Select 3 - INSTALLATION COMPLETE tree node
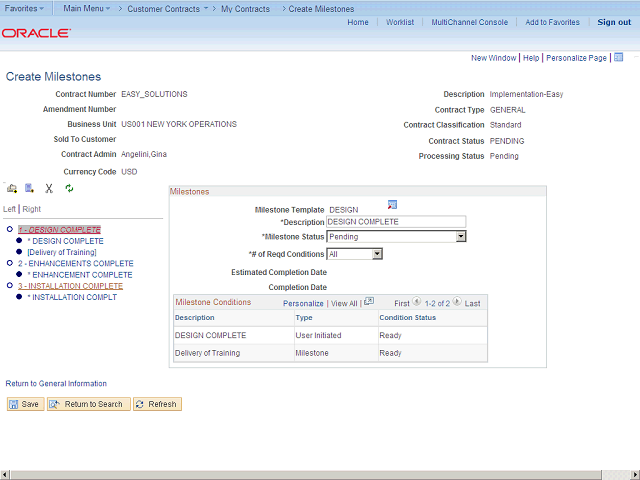The image size is (640, 480). point(70,286)
